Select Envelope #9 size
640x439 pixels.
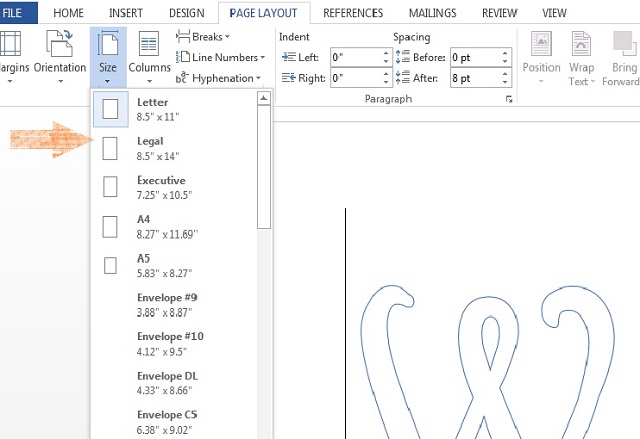tap(175, 305)
